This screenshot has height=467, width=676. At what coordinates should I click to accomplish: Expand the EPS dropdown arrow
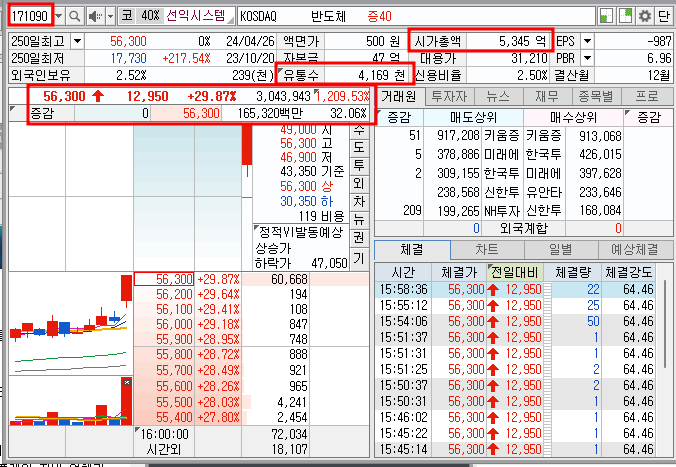pos(587,41)
